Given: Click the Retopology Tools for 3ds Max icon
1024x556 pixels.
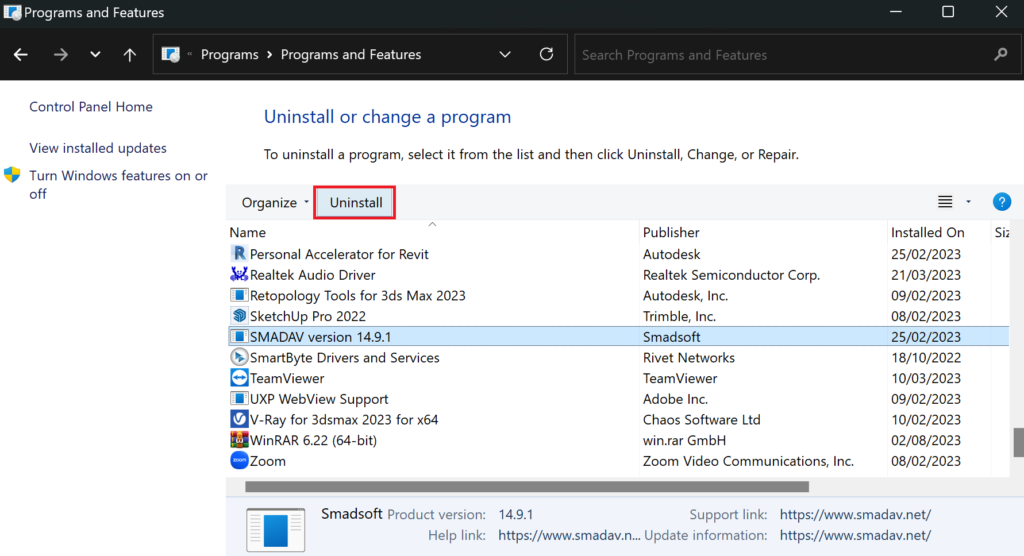Looking at the screenshot, I should pyautogui.click(x=239, y=295).
